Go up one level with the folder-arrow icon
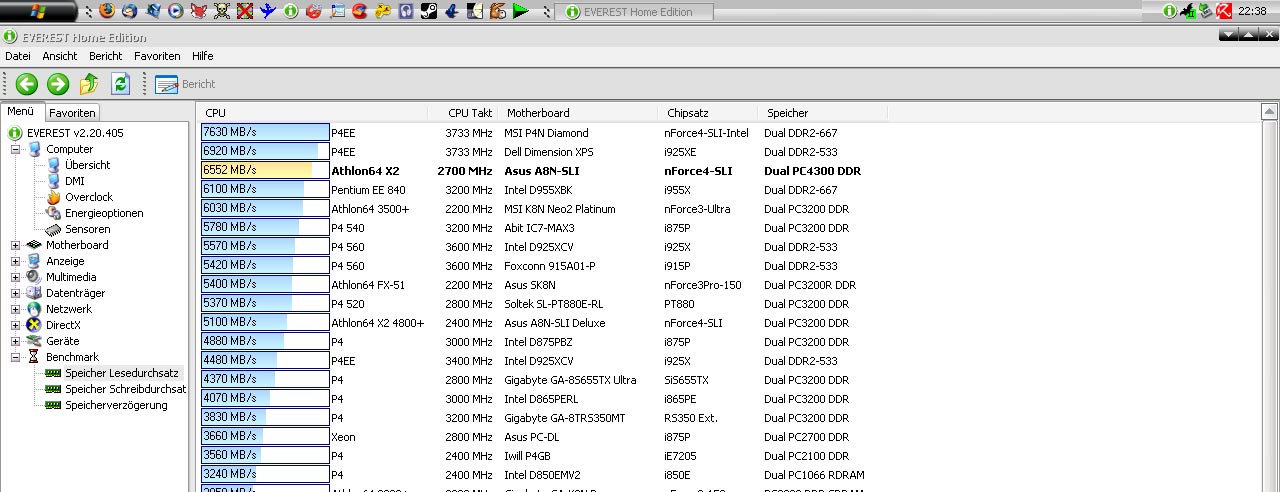 (90, 84)
